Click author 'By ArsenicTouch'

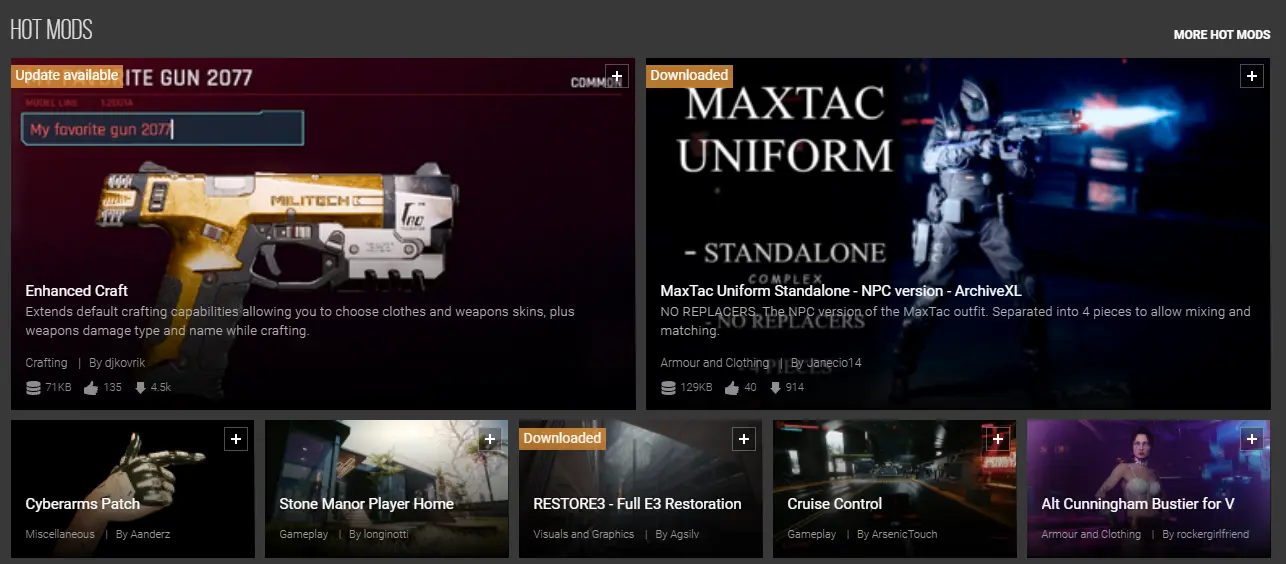click(x=898, y=534)
